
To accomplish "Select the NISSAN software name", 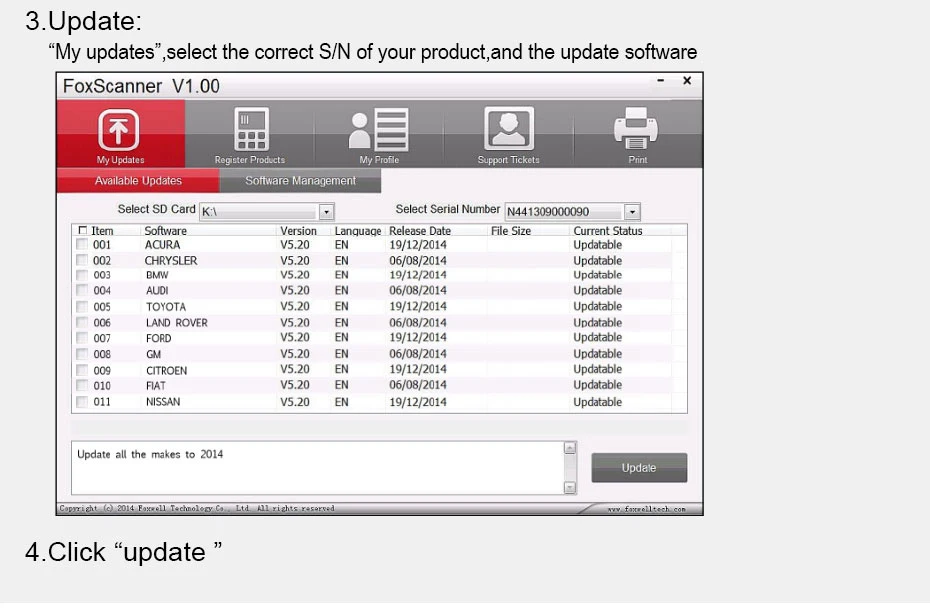I will coord(163,402).
